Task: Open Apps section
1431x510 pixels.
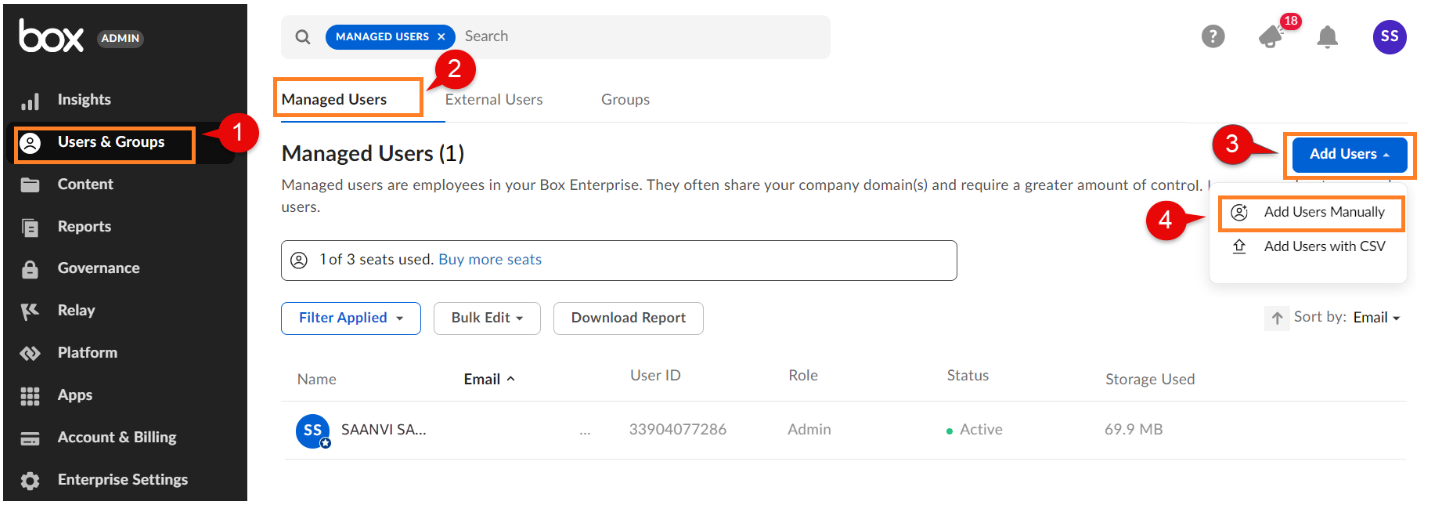Action: (x=75, y=395)
